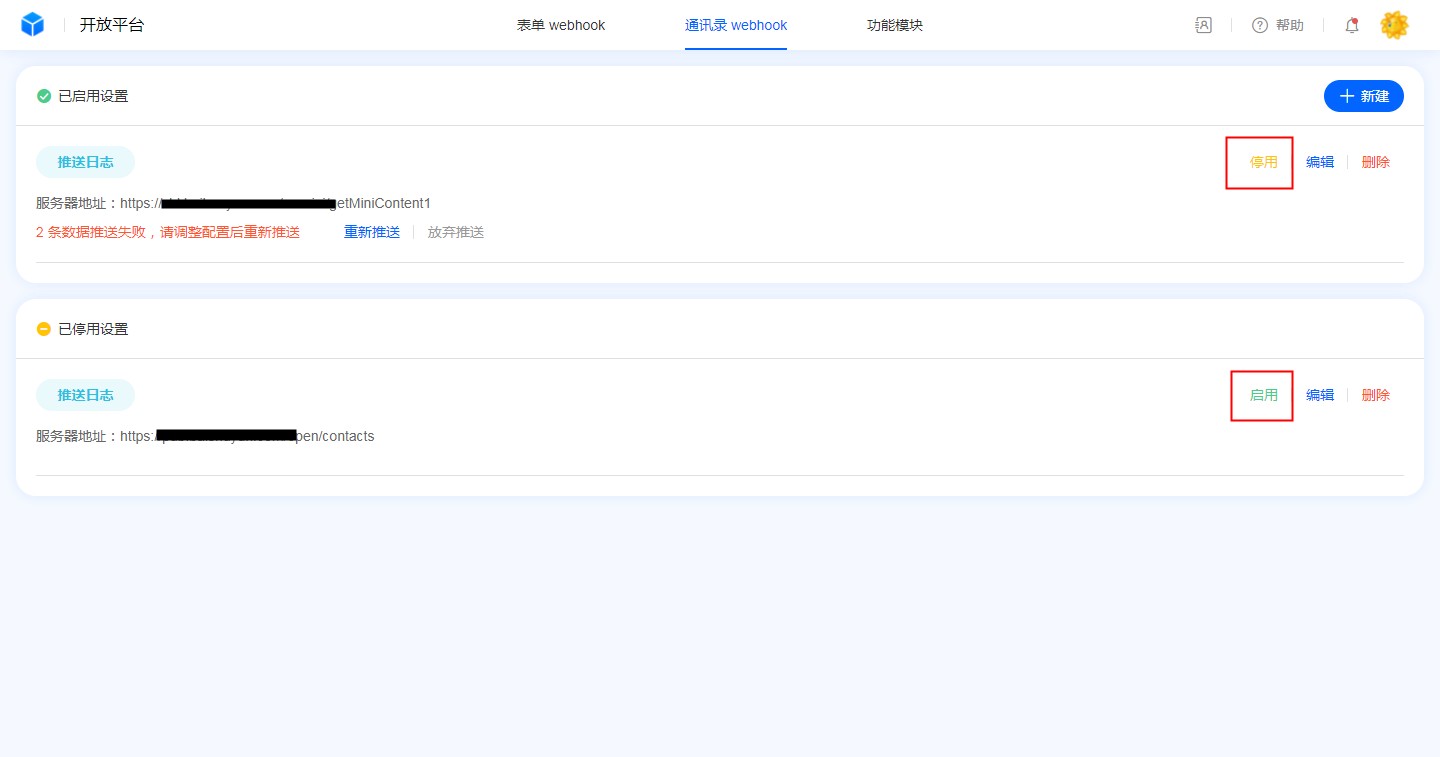Click the sunflower user avatar
The width and height of the screenshot is (1440, 757).
click(1394, 25)
